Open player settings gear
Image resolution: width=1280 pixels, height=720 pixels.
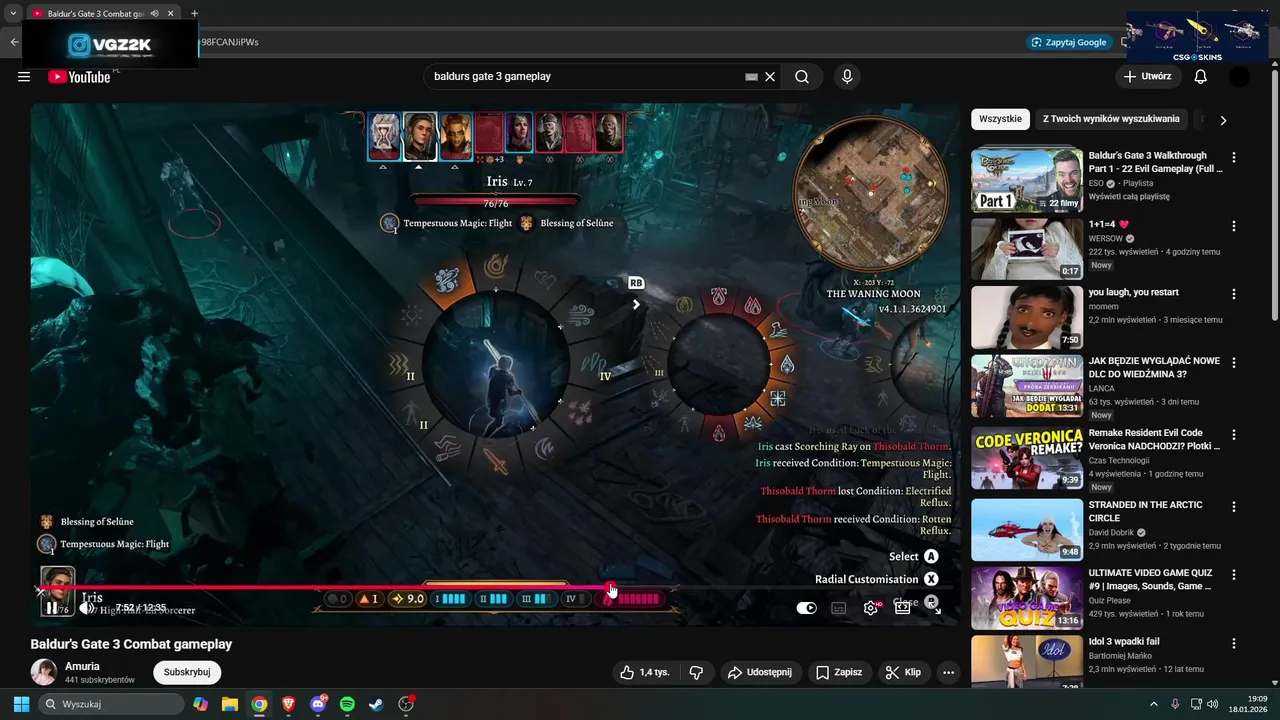click(x=871, y=608)
